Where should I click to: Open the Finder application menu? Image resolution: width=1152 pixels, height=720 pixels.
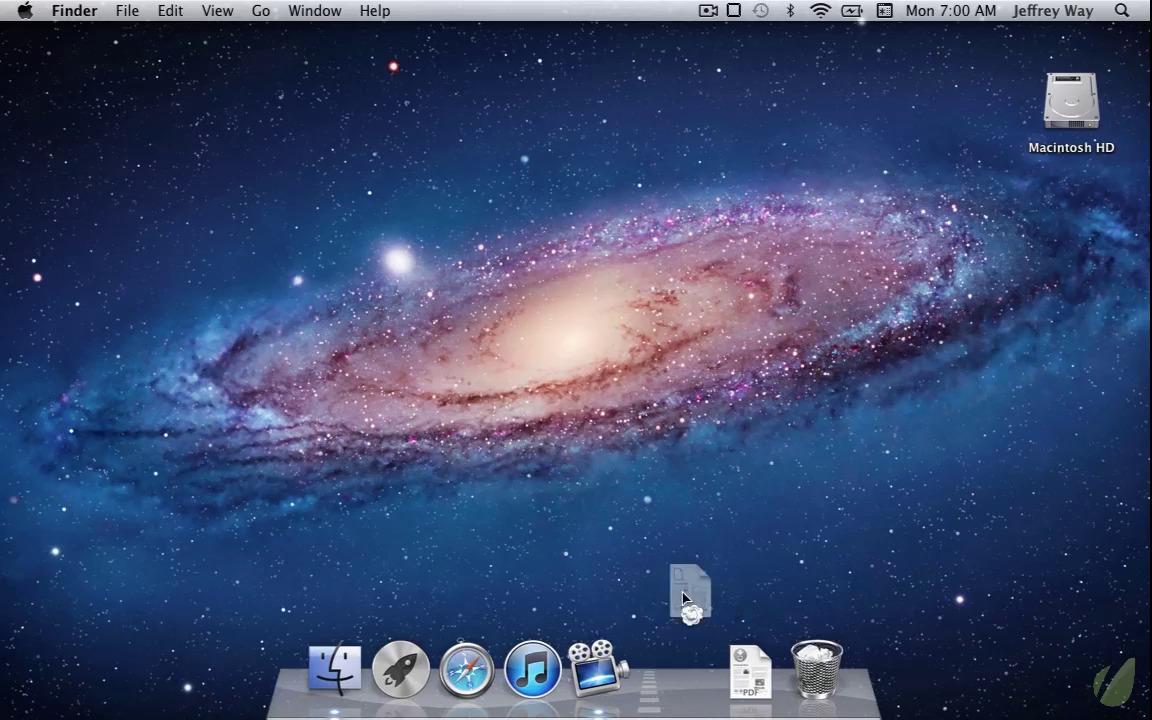74,11
